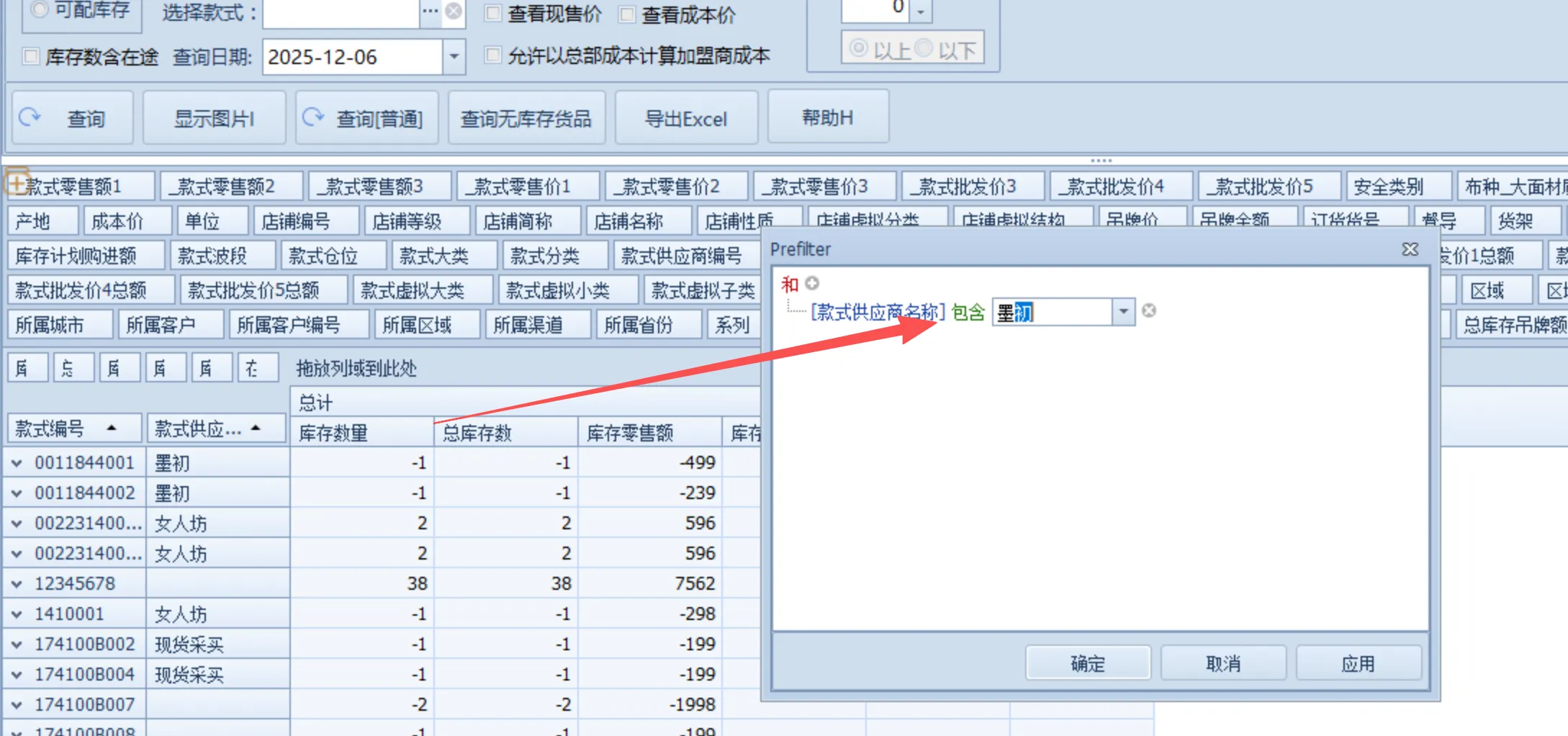Expand the row for 0011844001
Image resolution: width=1568 pixels, height=736 pixels.
tap(17, 463)
